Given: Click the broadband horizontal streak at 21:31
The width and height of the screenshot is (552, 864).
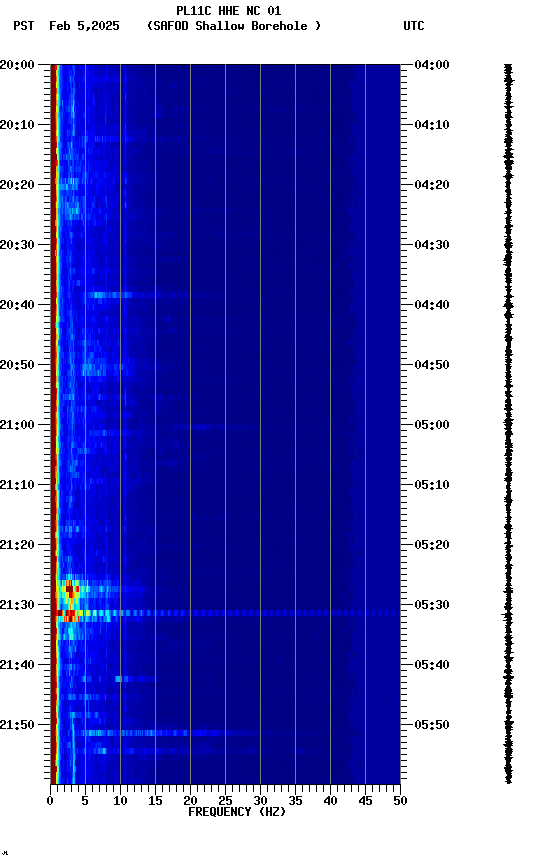Looking at the screenshot, I should [228, 613].
